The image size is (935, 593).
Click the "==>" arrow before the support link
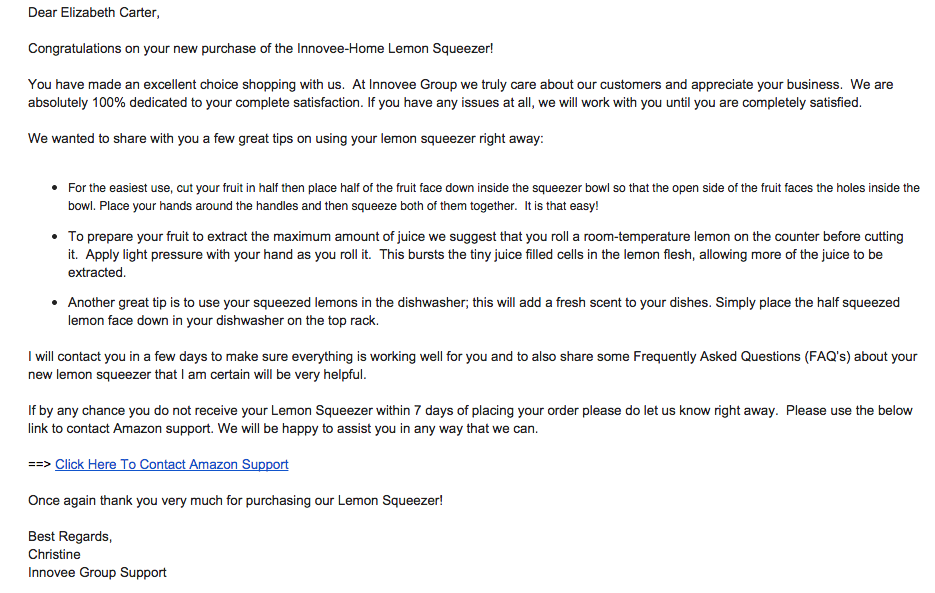click(39, 464)
